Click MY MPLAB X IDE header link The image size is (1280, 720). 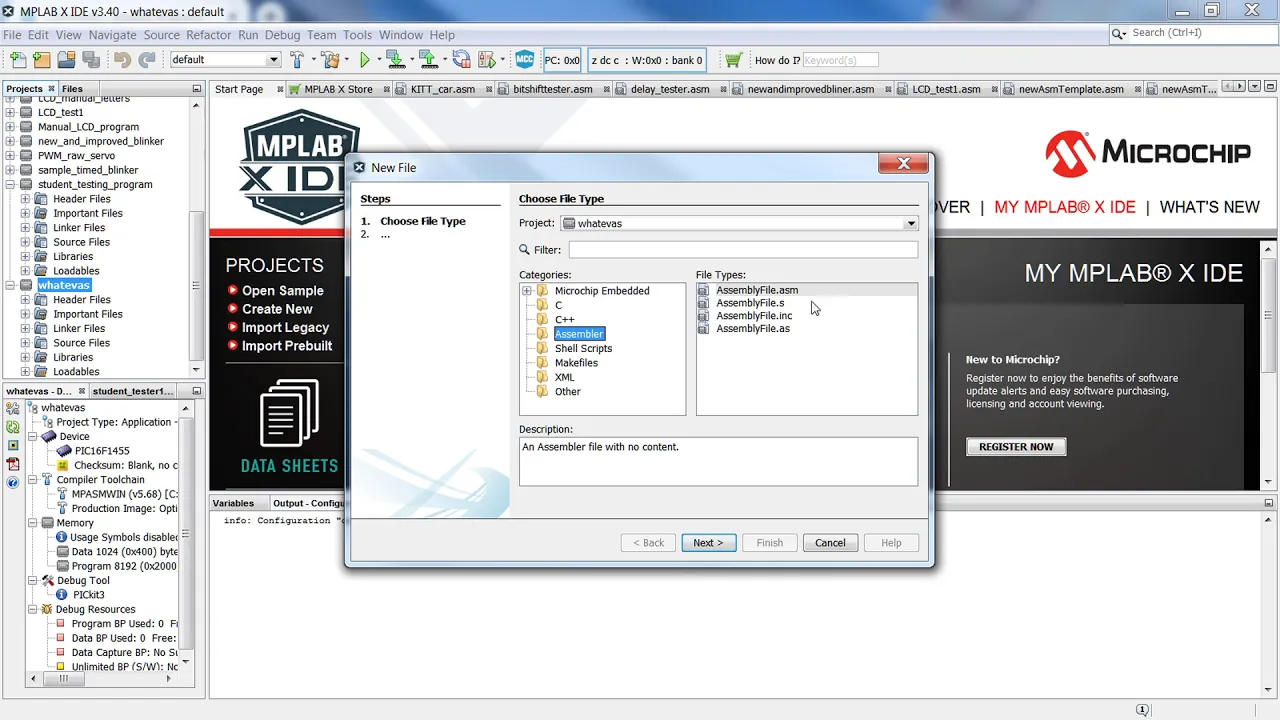point(1065,207)
